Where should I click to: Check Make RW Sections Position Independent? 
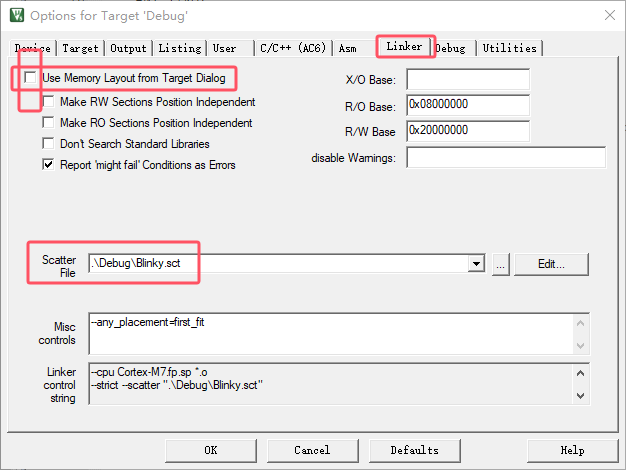point(49,102)
